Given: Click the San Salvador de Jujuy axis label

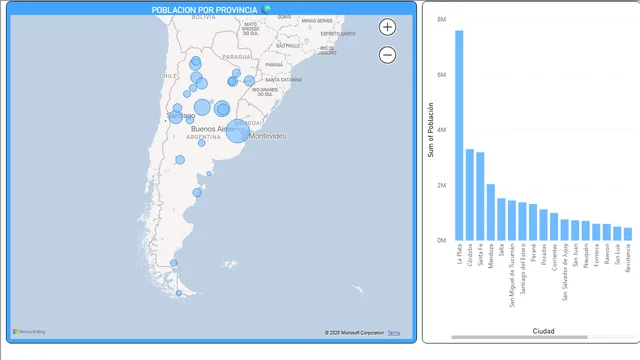Looking at the screenshot, I should coord(565,272).
